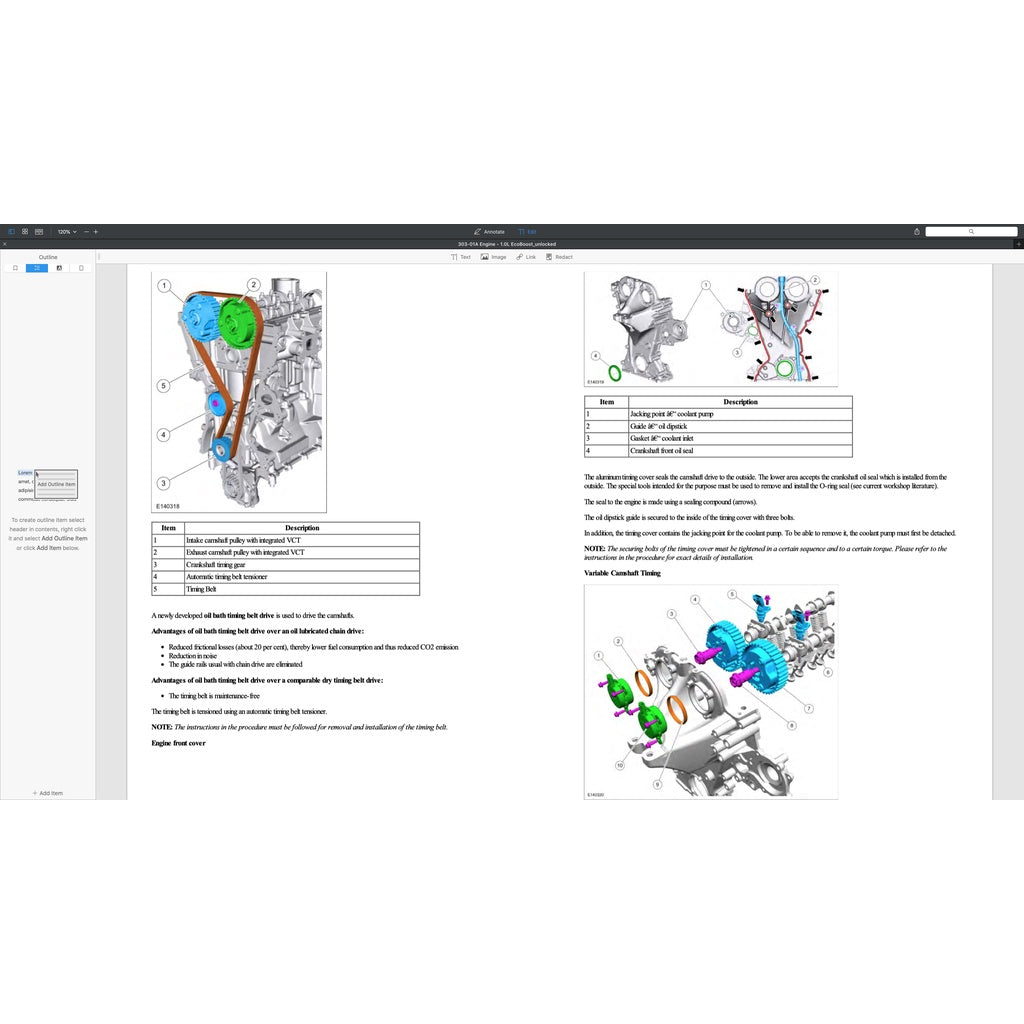The width and height of the screenshot is (1024, 1024).
Task: Increase zoom using the plus control
Action: pos(96,231)
